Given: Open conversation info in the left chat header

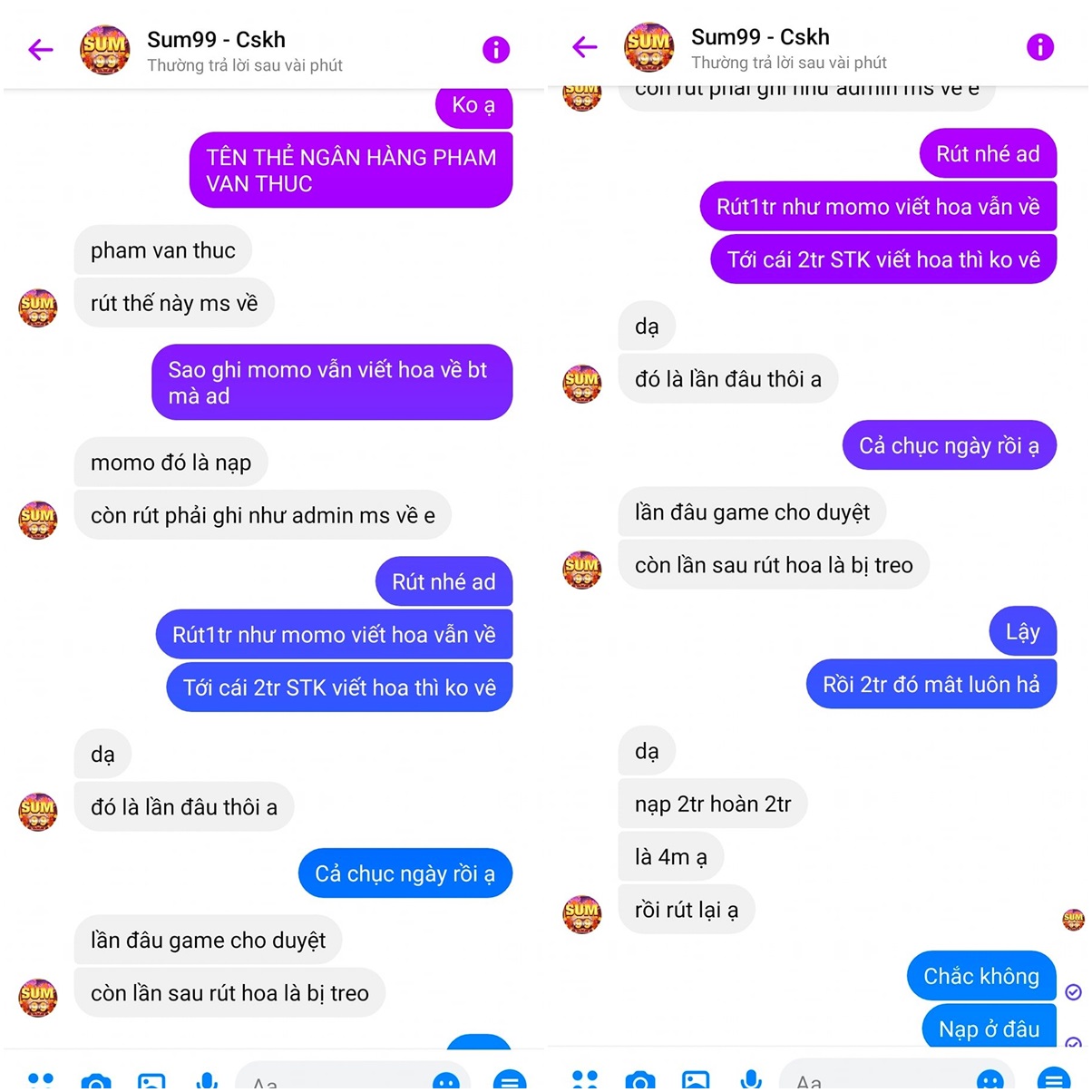Looking at the screenshot, I should (496, 49).
